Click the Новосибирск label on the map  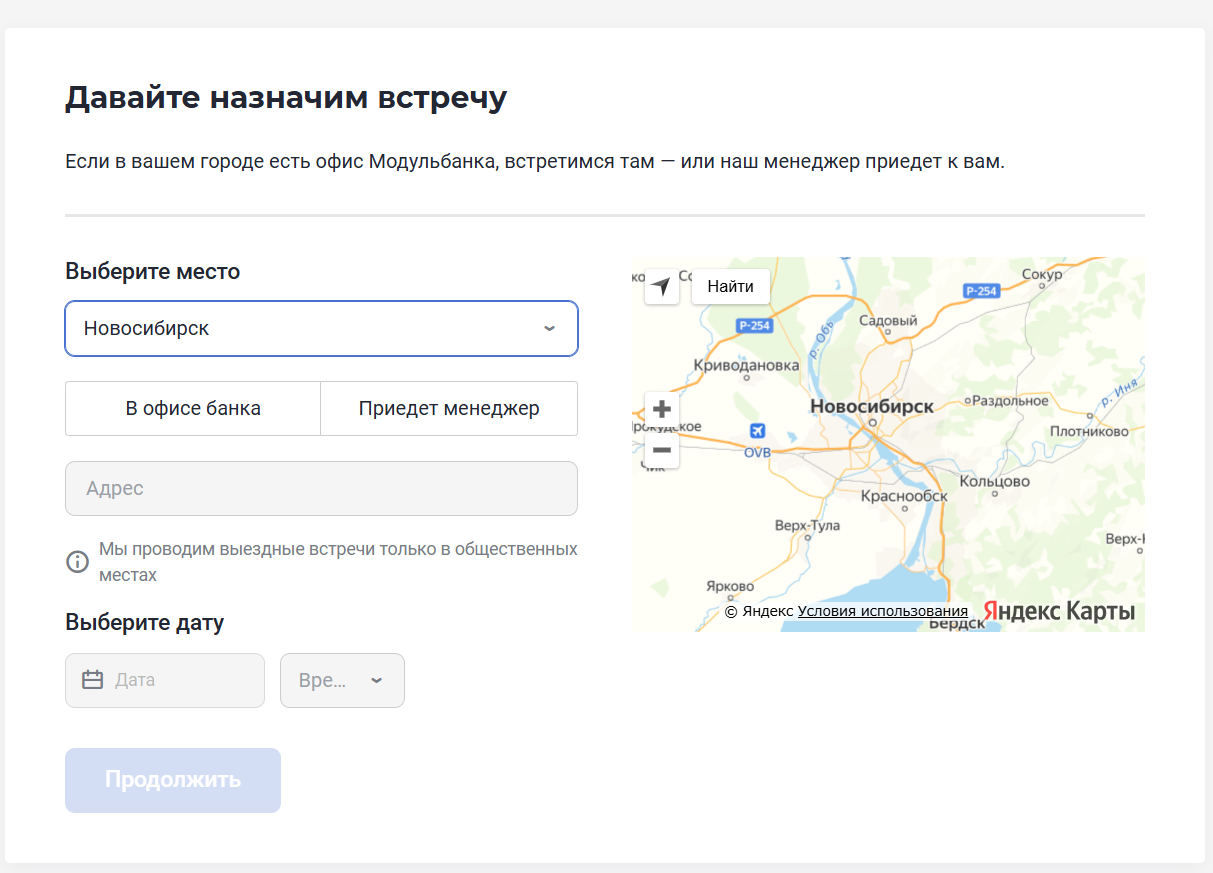click(x=872, y=406)
